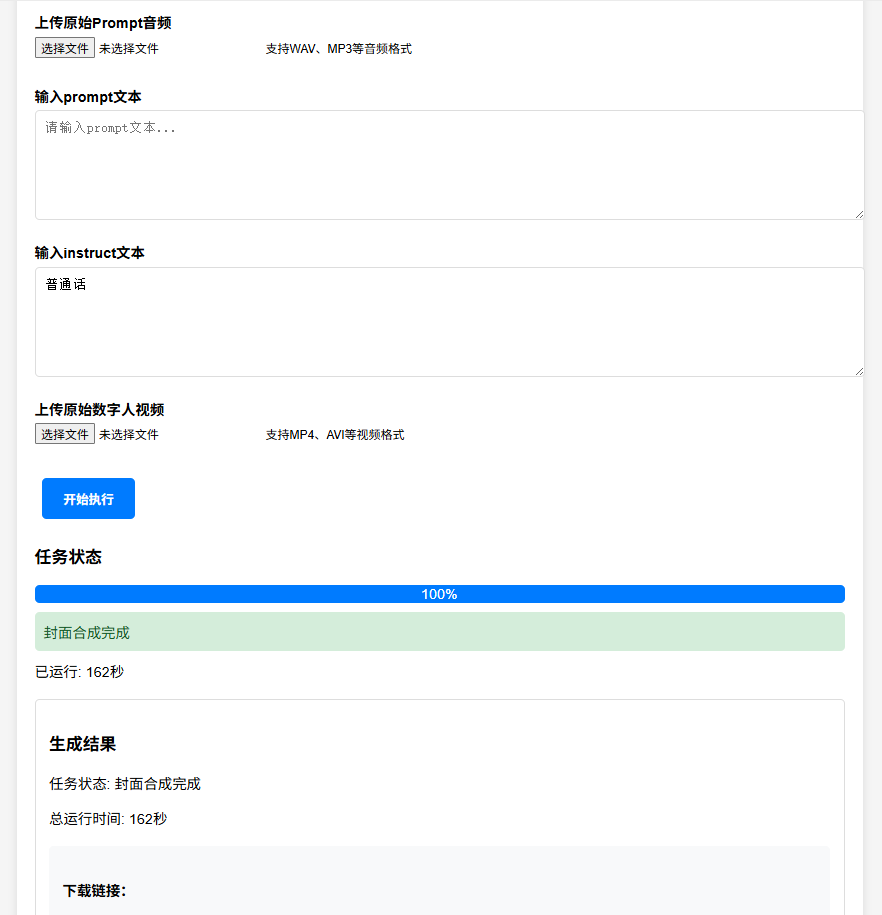Click the 总运行时间: 162秒 line
The image size is (882, 915).
pos(108,819)
